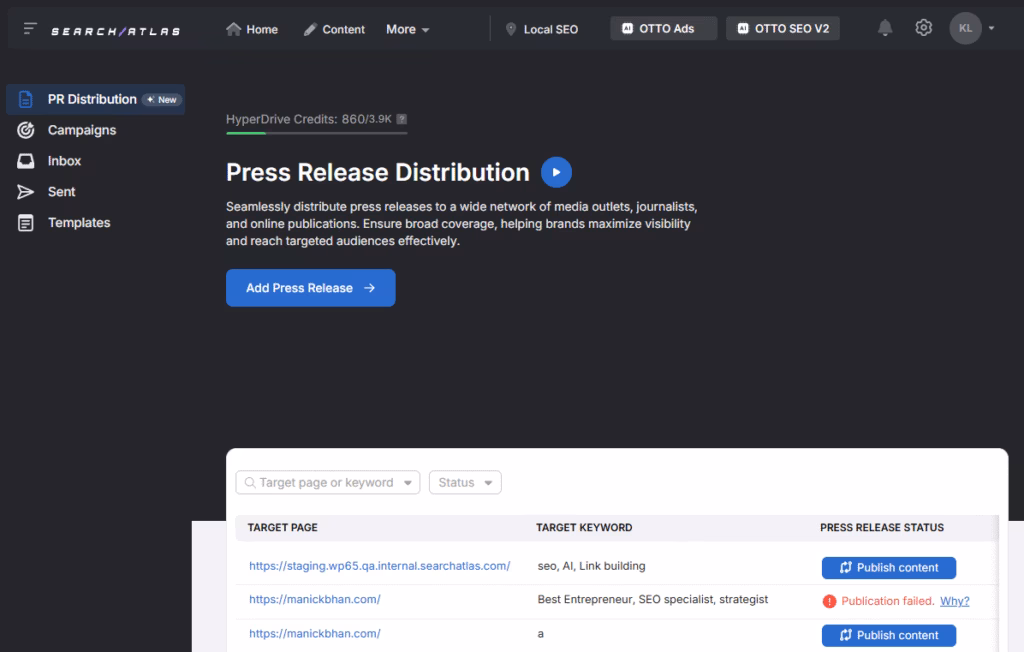
Task: Collapse the sidebar with the hamburger icon
Action: [29, 27]
